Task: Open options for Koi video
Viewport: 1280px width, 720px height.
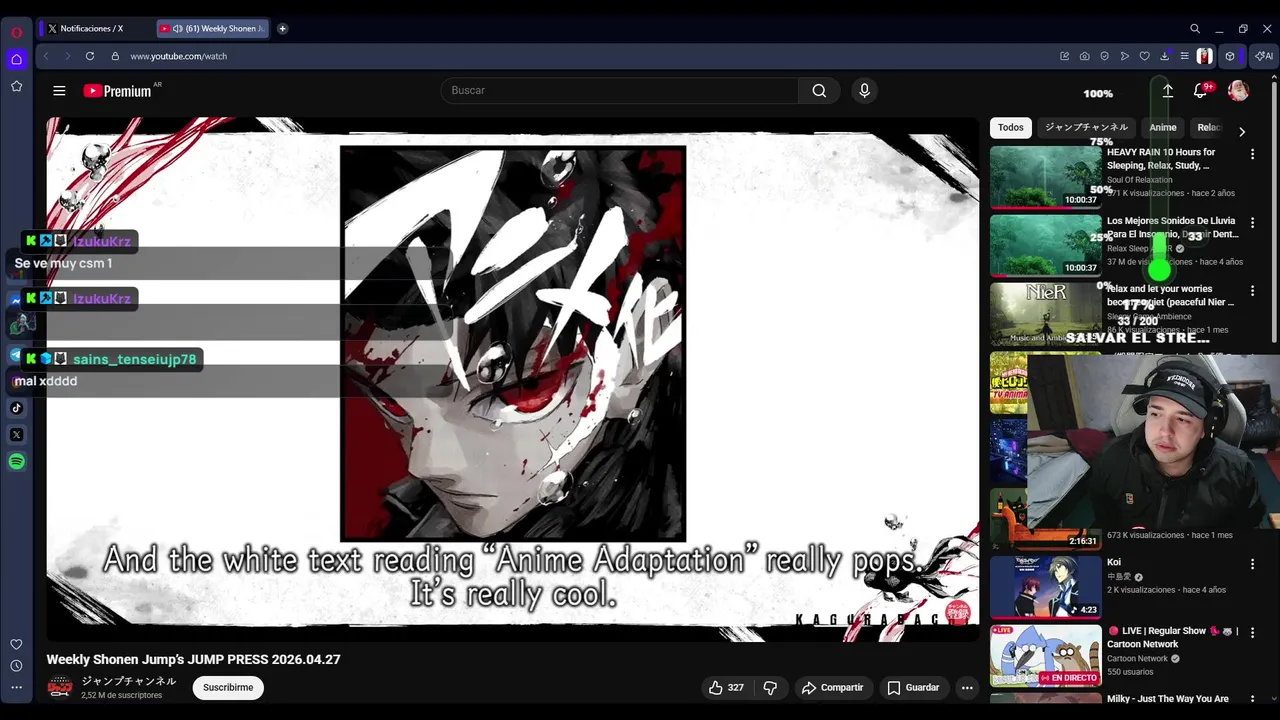Action: pyautogui.click(x=1252, y=564)
